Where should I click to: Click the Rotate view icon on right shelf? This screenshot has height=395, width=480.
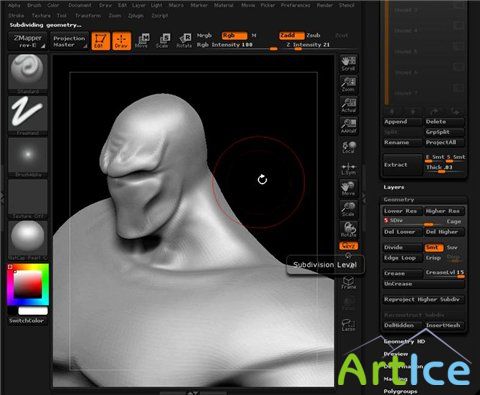348,230
